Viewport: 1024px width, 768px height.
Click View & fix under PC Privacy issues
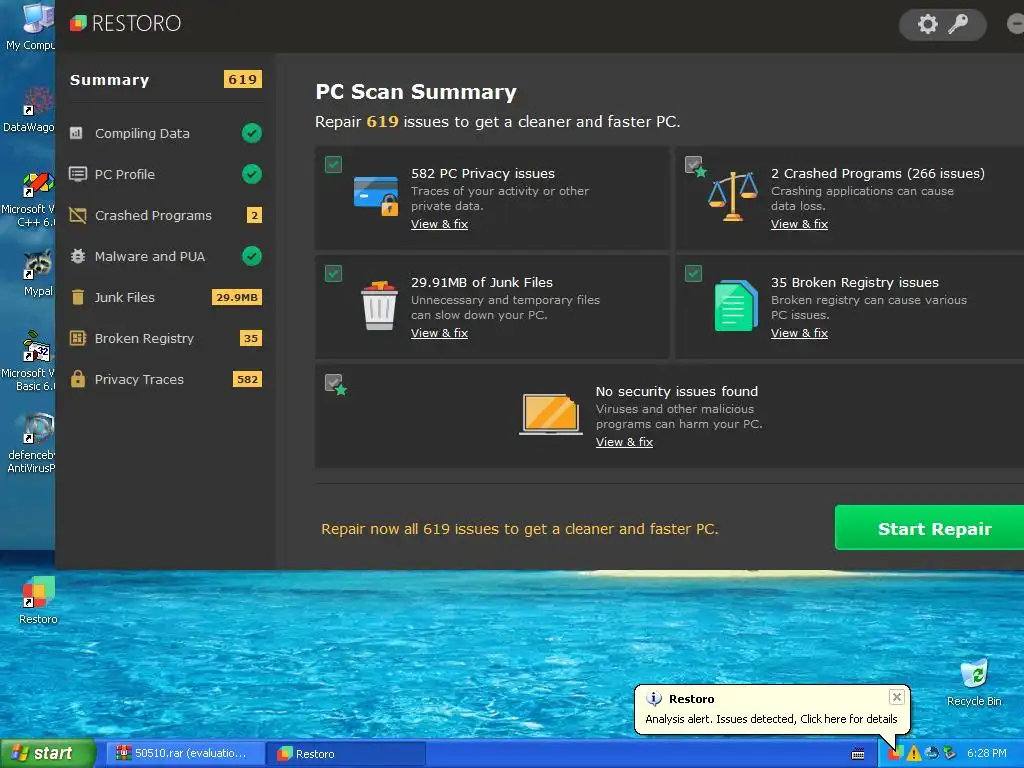tap(439, 224)
